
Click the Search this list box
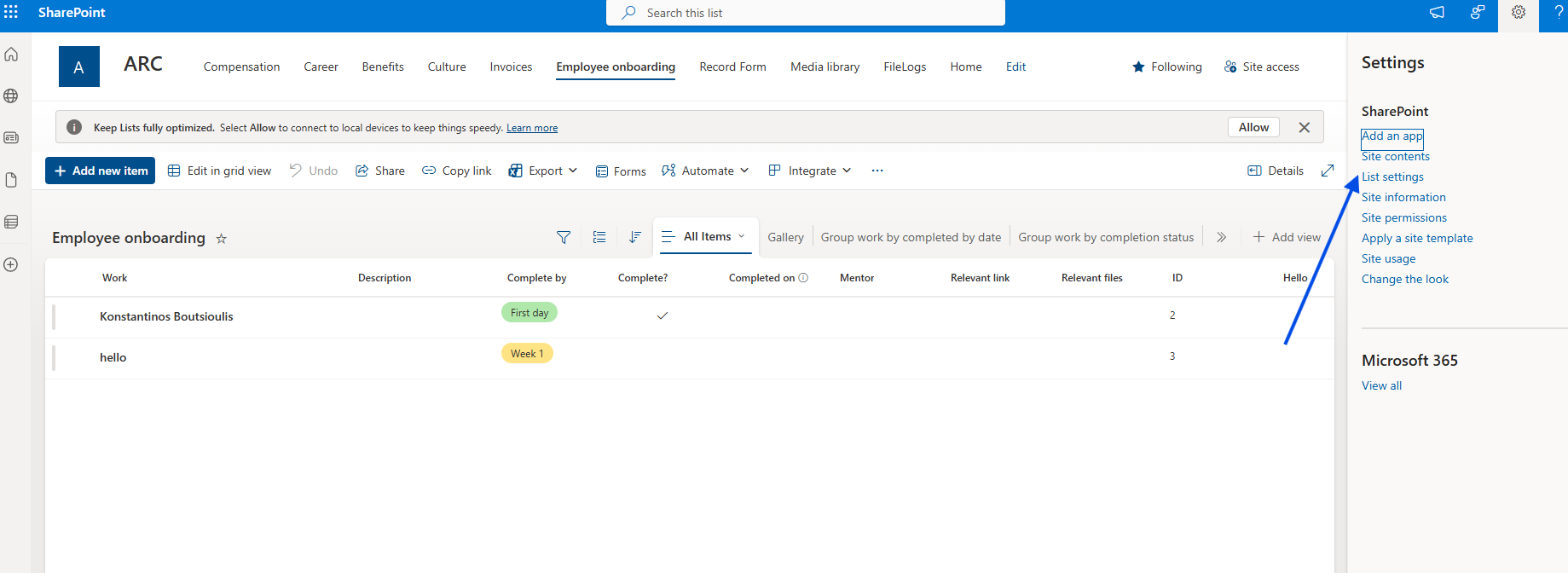(805, 13)
